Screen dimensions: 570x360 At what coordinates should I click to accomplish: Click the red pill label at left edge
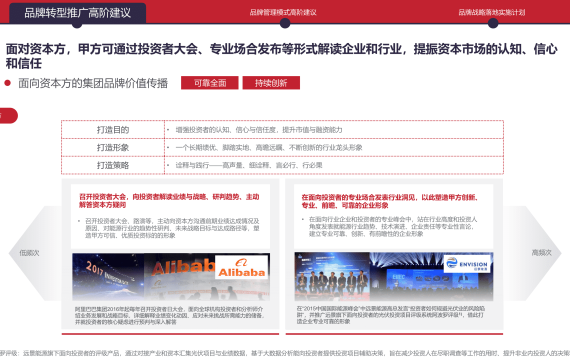coord(8,116)
